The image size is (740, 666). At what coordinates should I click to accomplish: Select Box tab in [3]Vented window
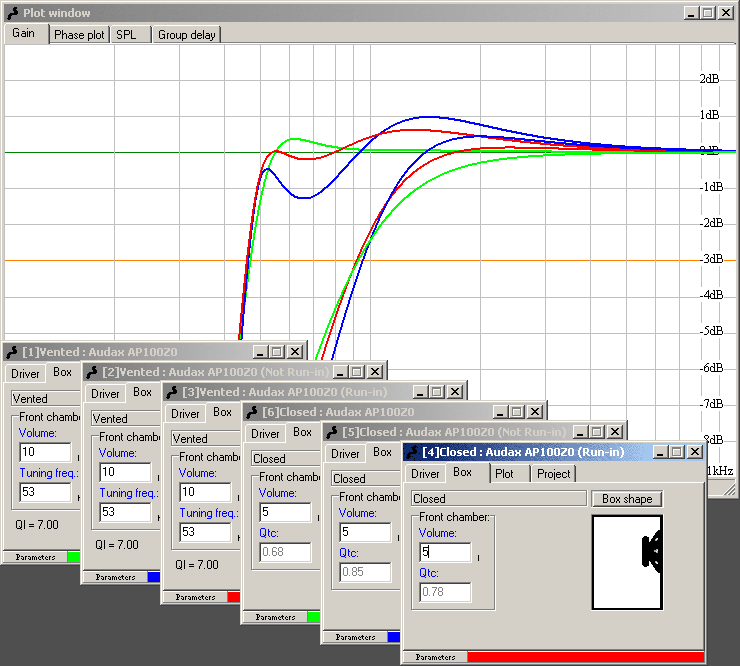223,413
